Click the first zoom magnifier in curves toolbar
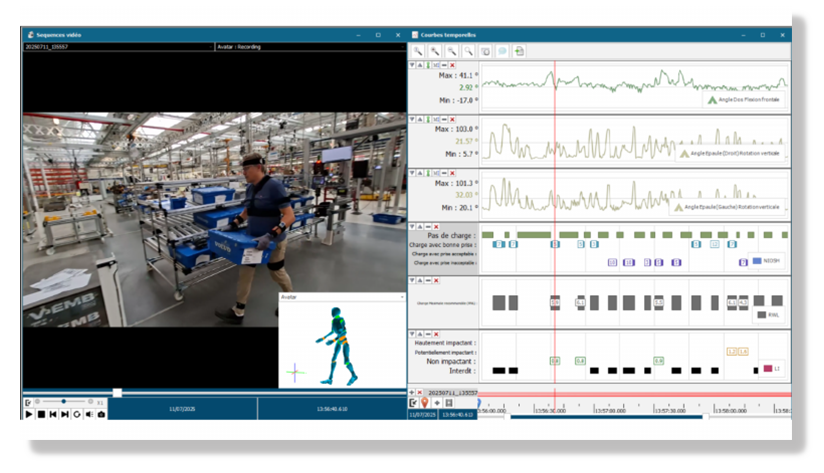The height and width of the screenshot is (473, 824). 419,51
